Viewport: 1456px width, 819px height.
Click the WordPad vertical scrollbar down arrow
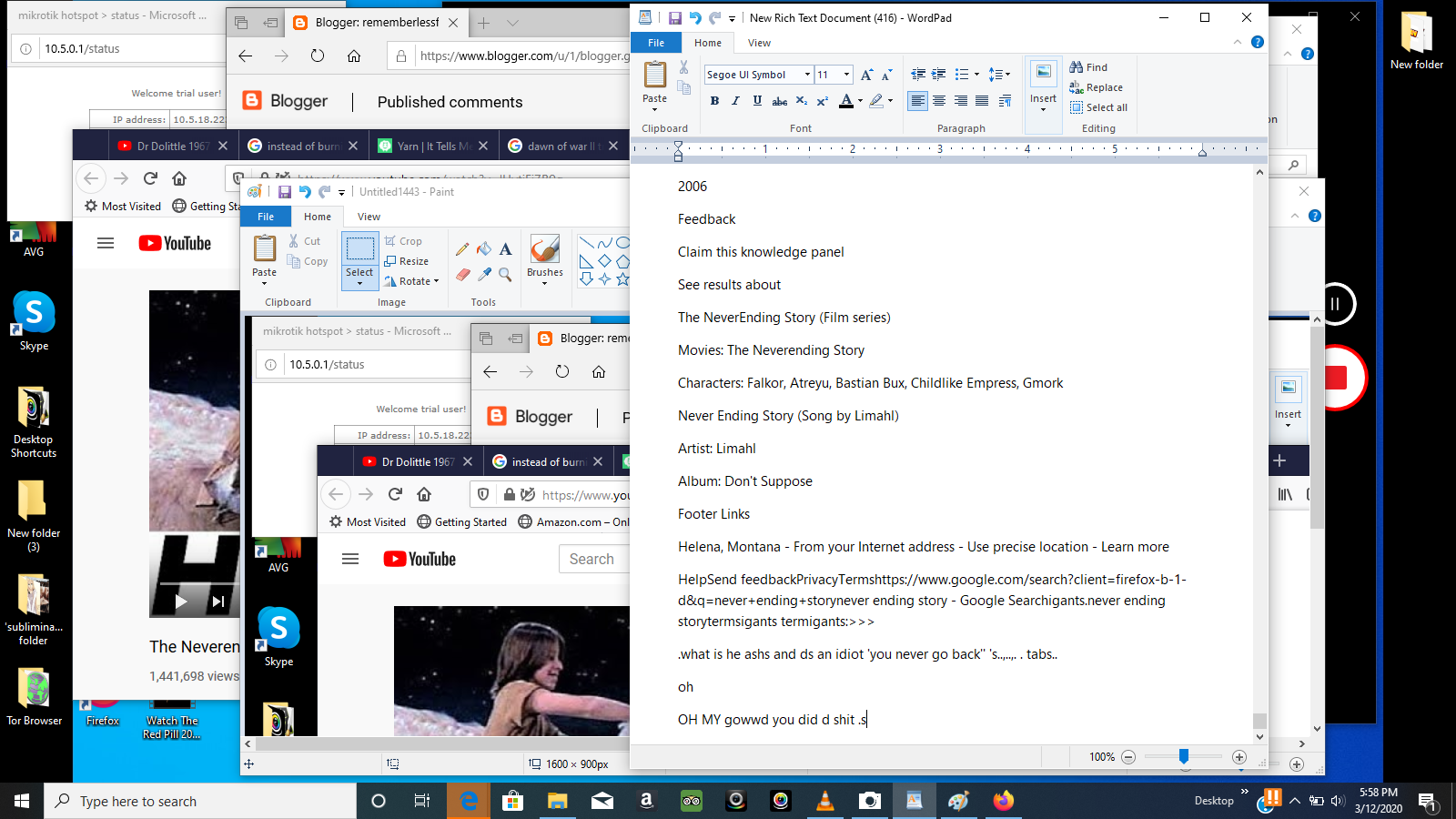pos(1259,737)
